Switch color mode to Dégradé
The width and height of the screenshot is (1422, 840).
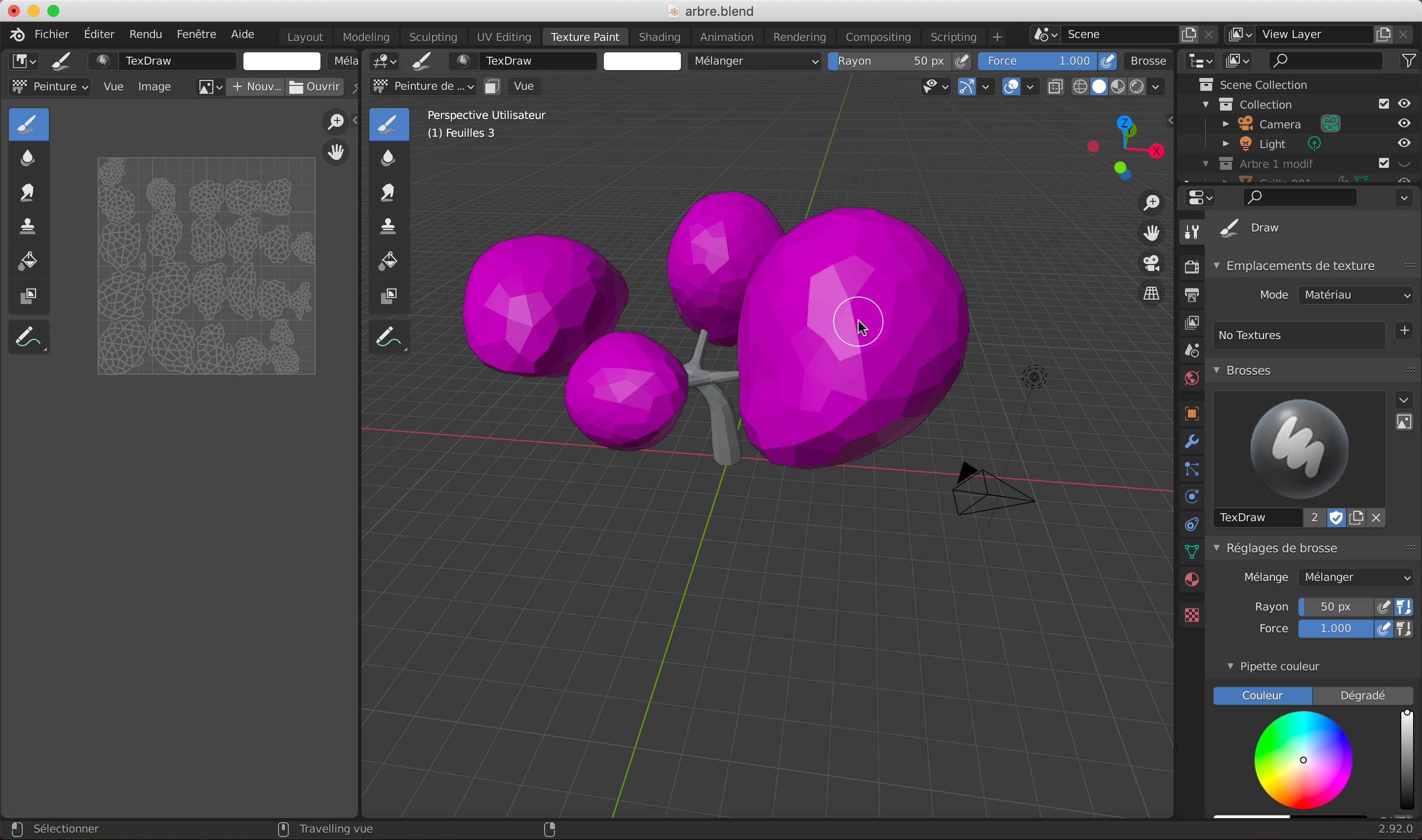tap(1362, 695)
